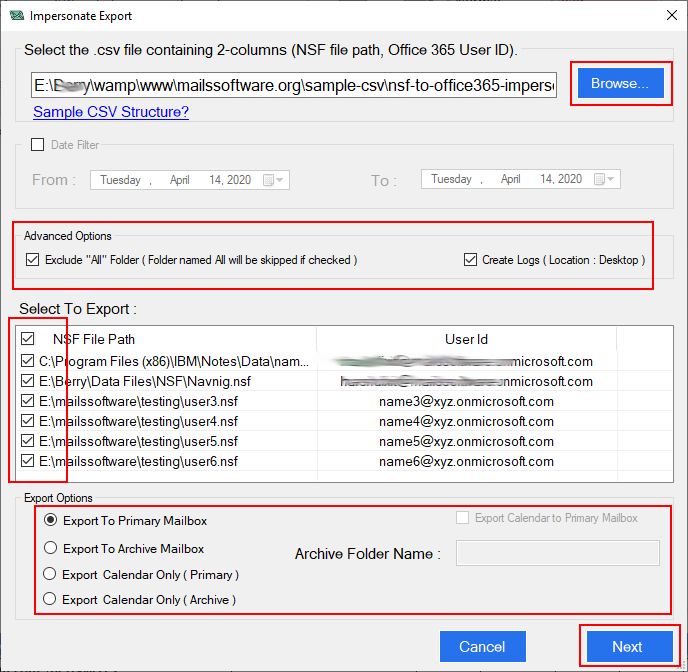
Task: Toggle Create Logs checkbox
Action: pos(470,260)
